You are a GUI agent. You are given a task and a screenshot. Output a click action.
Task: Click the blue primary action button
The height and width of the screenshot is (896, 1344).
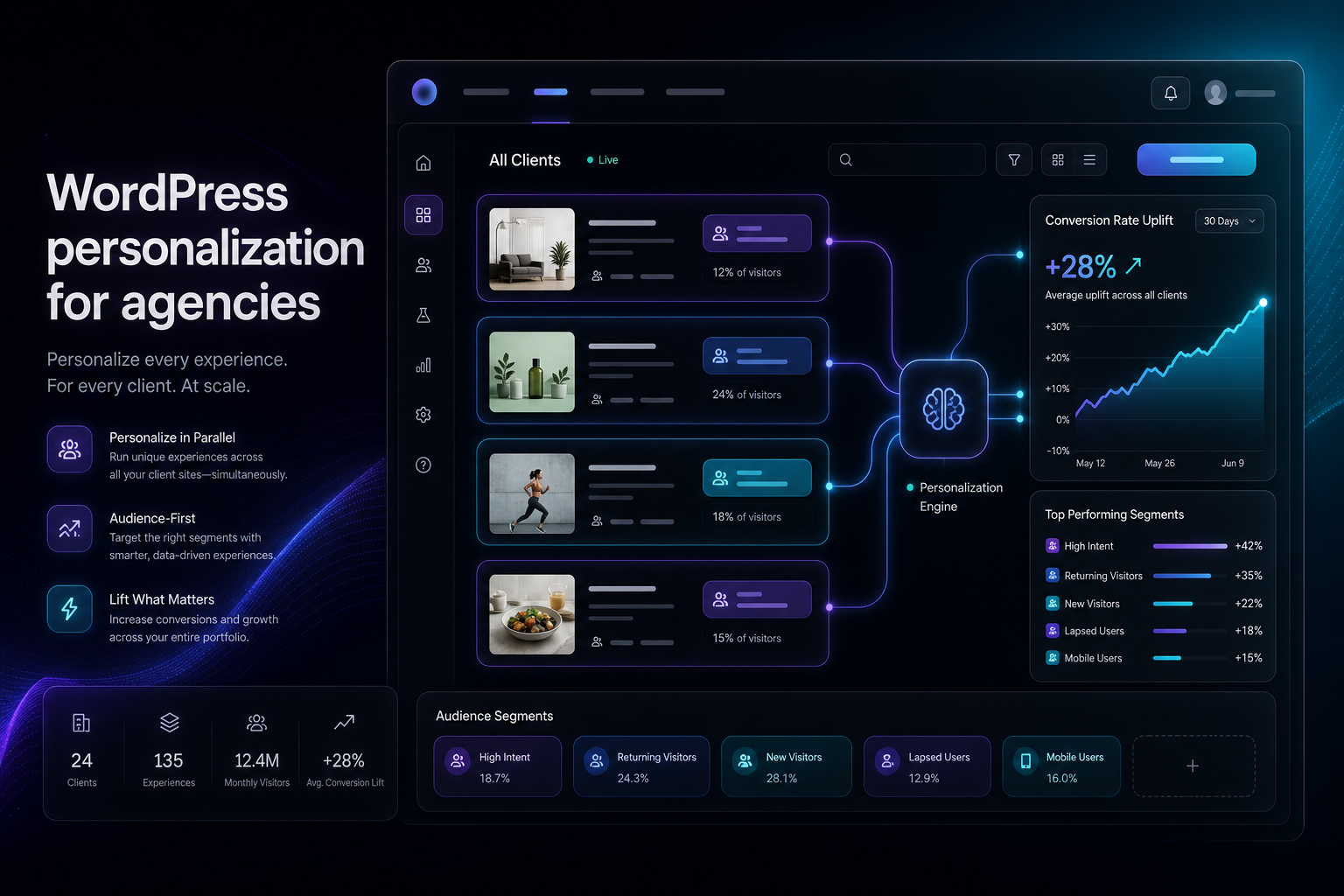point(1196,159)
